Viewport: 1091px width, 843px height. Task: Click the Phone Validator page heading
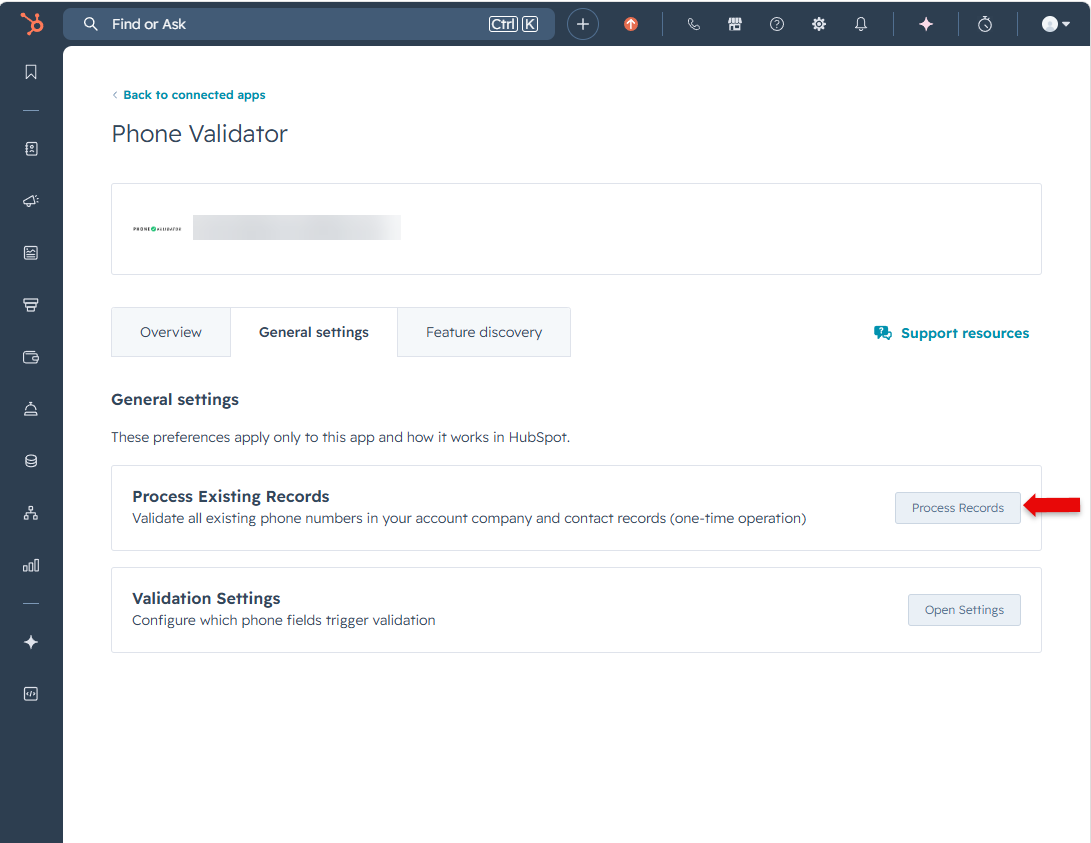(199, 134)
